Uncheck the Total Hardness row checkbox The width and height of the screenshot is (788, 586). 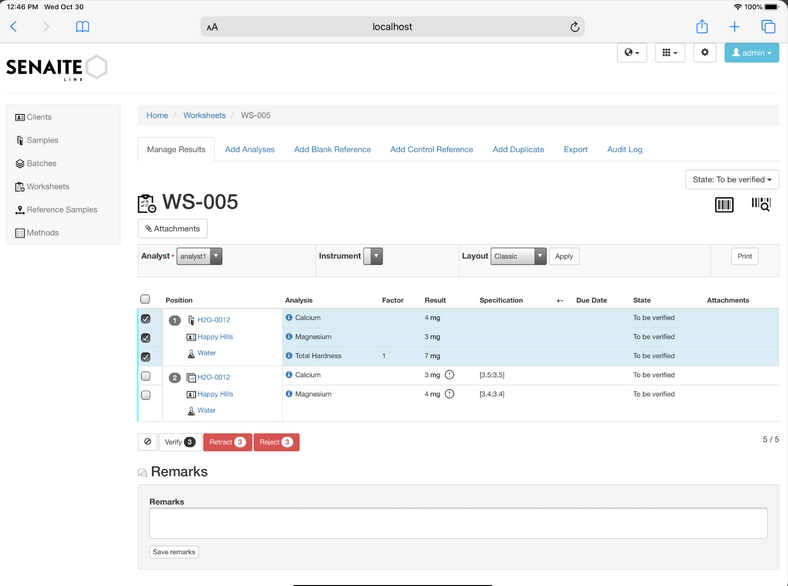pos(145,357)
